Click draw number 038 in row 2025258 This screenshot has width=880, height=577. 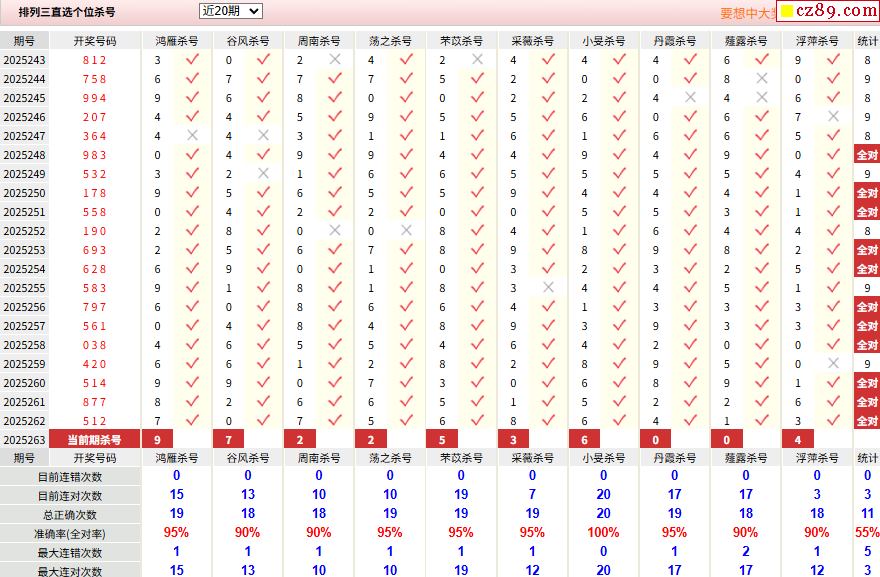[x=94, y=345]
